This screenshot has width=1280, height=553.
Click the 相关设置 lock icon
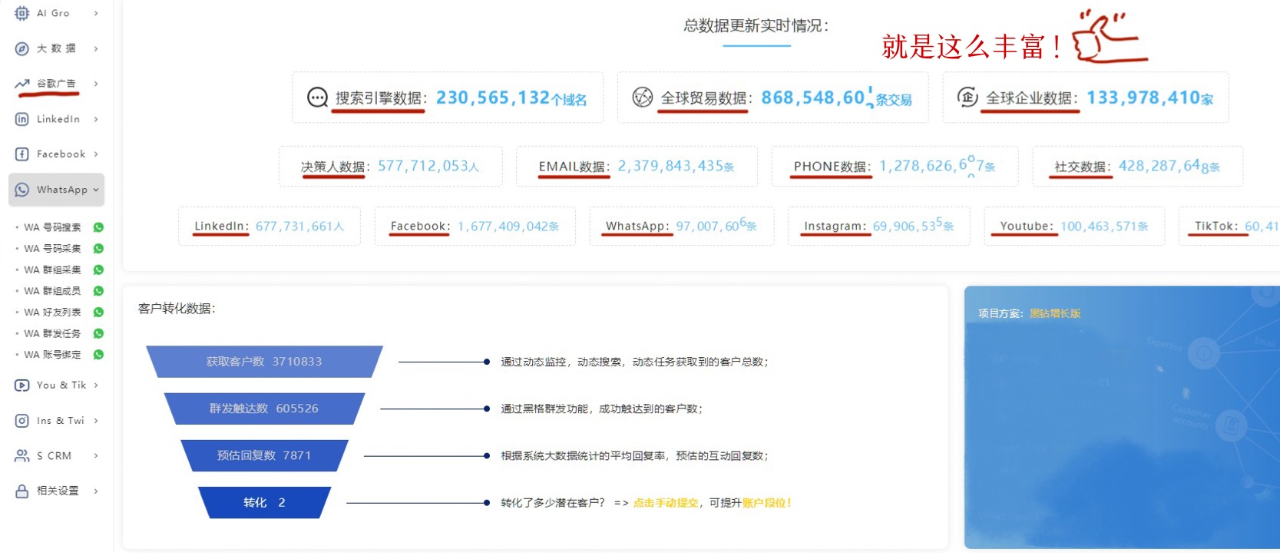[x=22, y=491]
